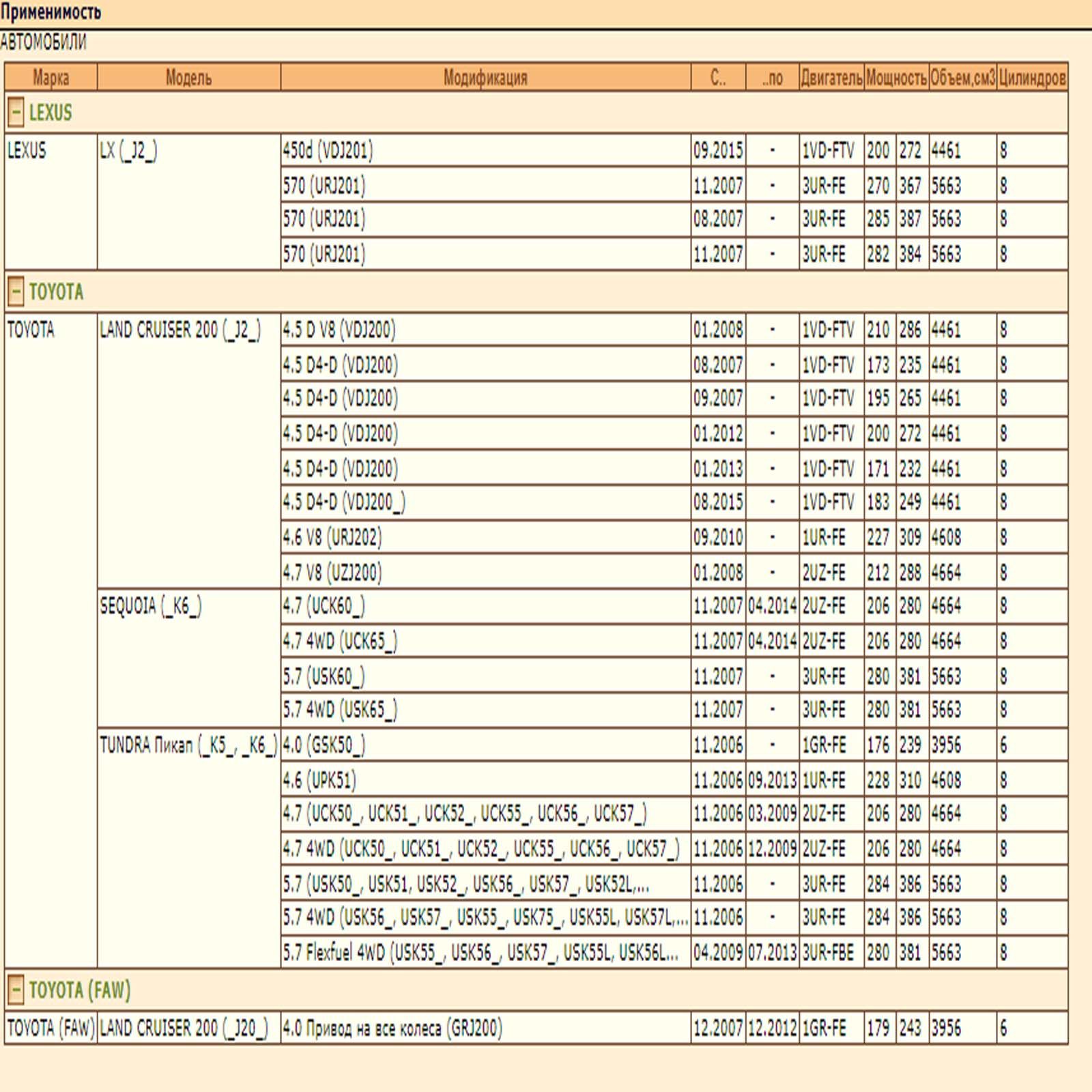Image resolution: width=1092 pixels, height=1092 pixels.
Task: Select TUNDRA Пикап (_K5_, _K6_) cell
Action: pos(189,848)
